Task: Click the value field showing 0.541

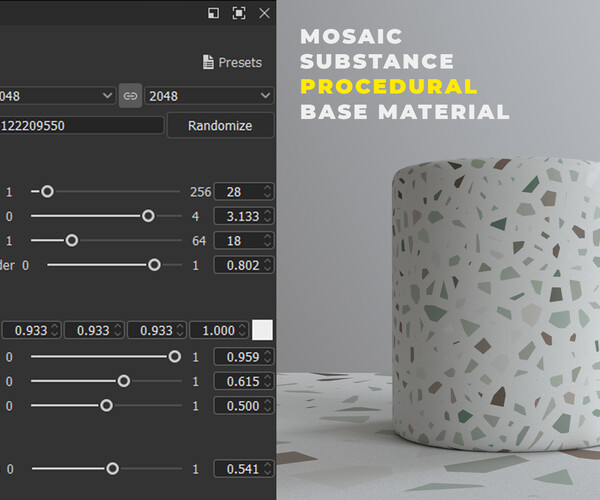Action: [x=244, y=469]
